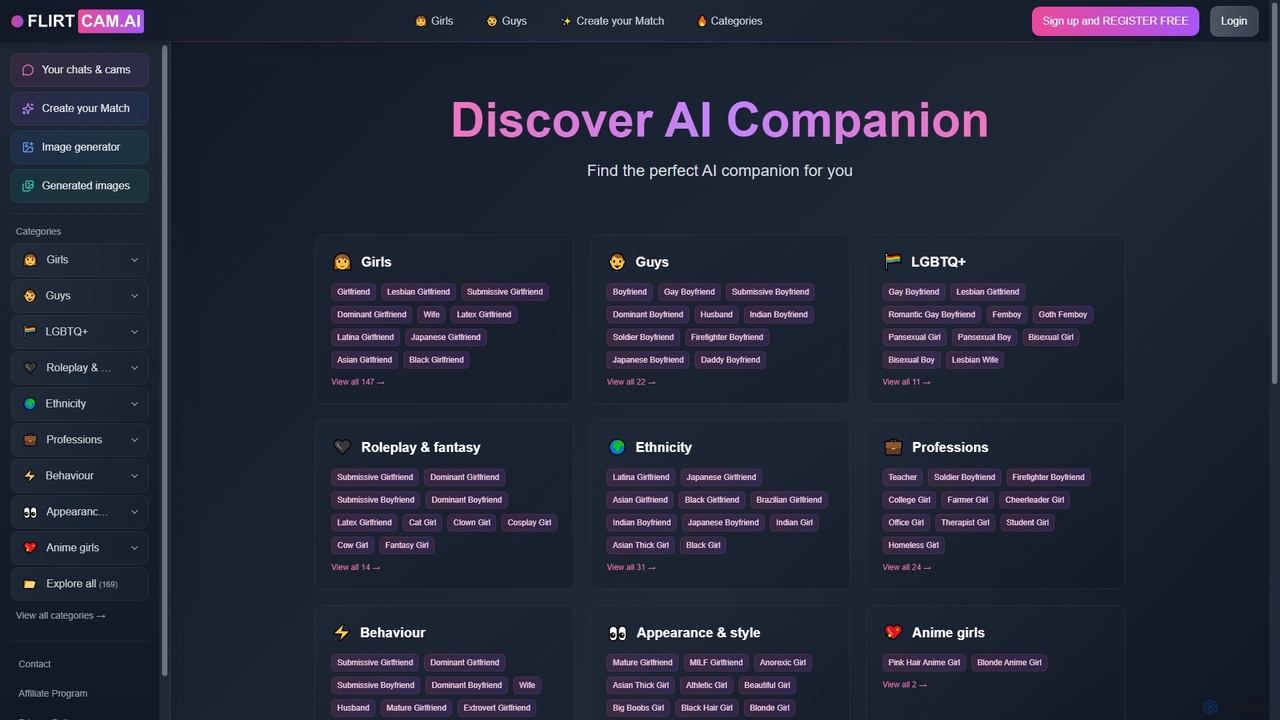The width and height of the screenshot is (1280, 720).
Task: Open Explore all (169) sidebar item
Action: pos(79,584)
